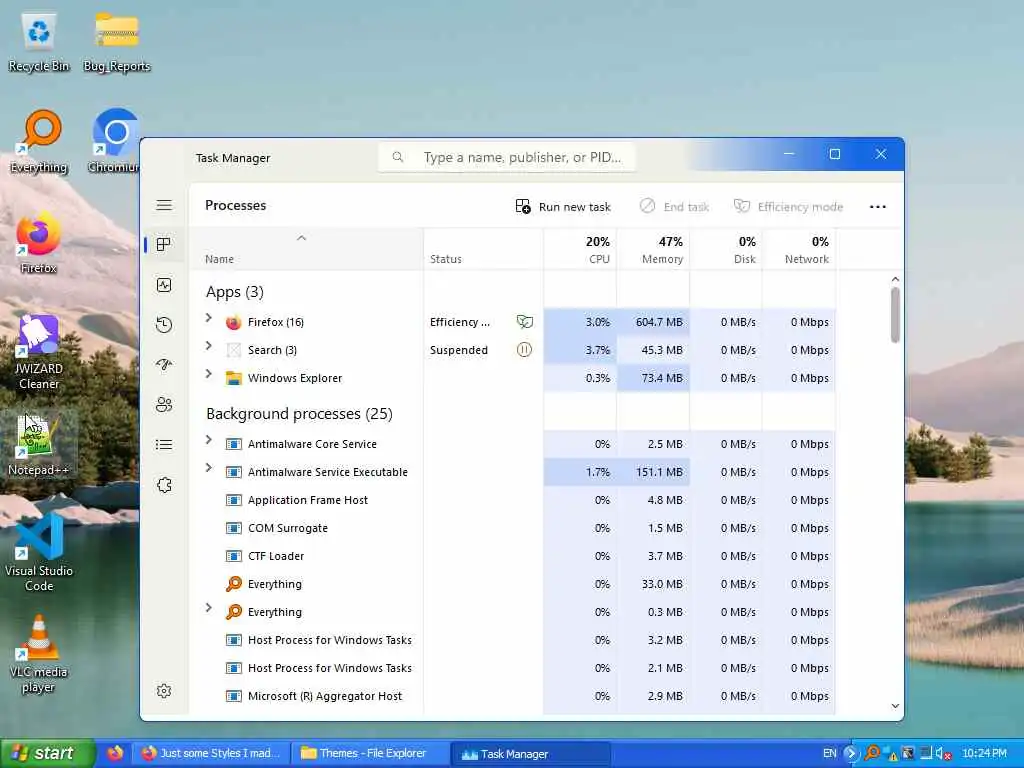Sort processes by Network column
The width and height of the screenshot is (1024, 768).
[799, 249]
